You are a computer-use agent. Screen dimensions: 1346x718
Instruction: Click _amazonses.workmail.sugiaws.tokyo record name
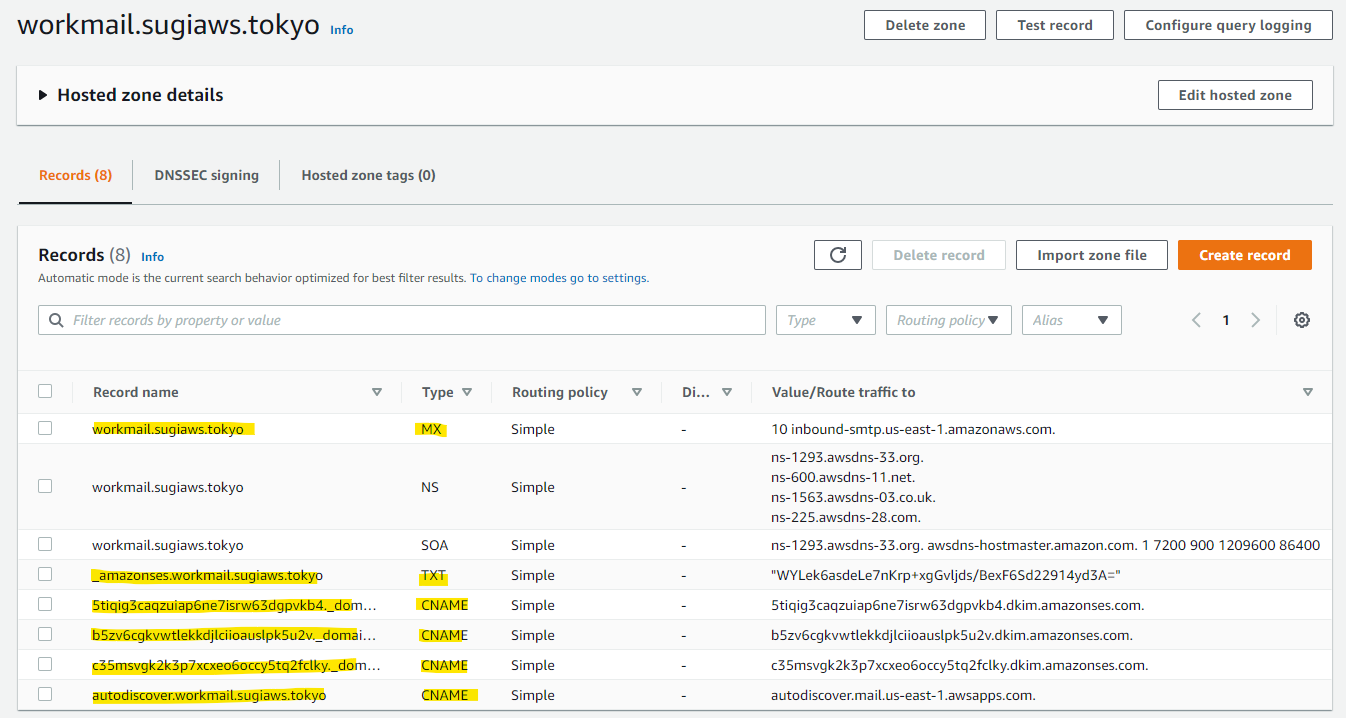(x=207, y=575)
